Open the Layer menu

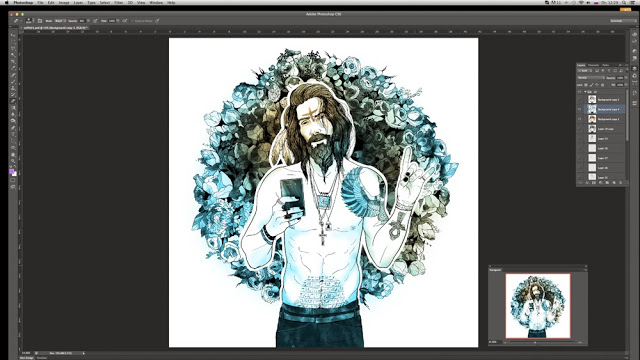[x=78, y=2]
